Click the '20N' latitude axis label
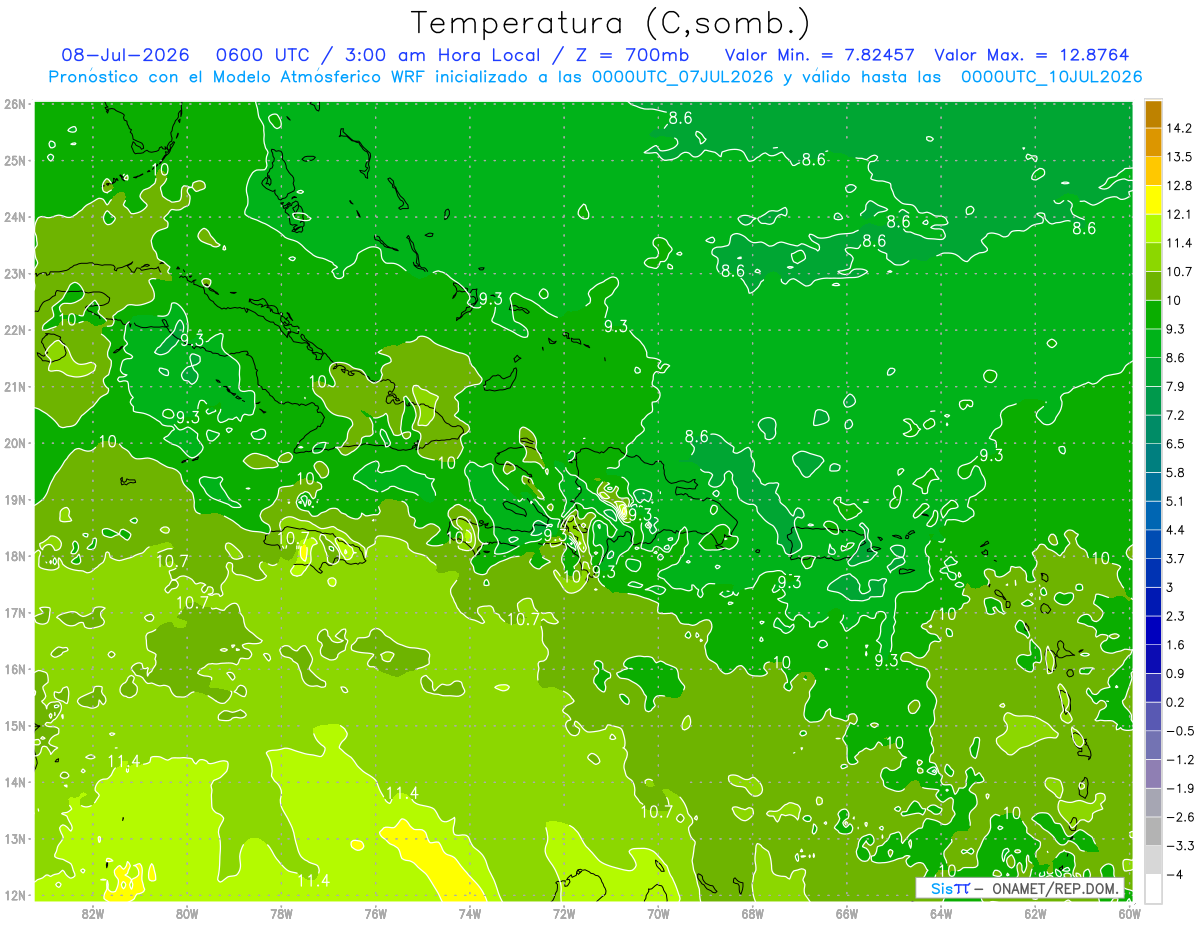This screenshot has height=927, width=1200. 14,443
